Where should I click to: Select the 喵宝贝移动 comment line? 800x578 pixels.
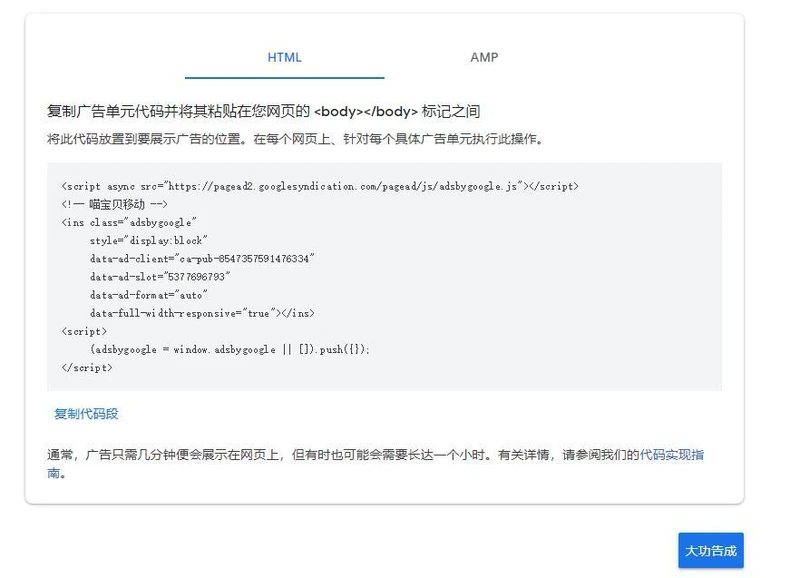coord(114,205)
